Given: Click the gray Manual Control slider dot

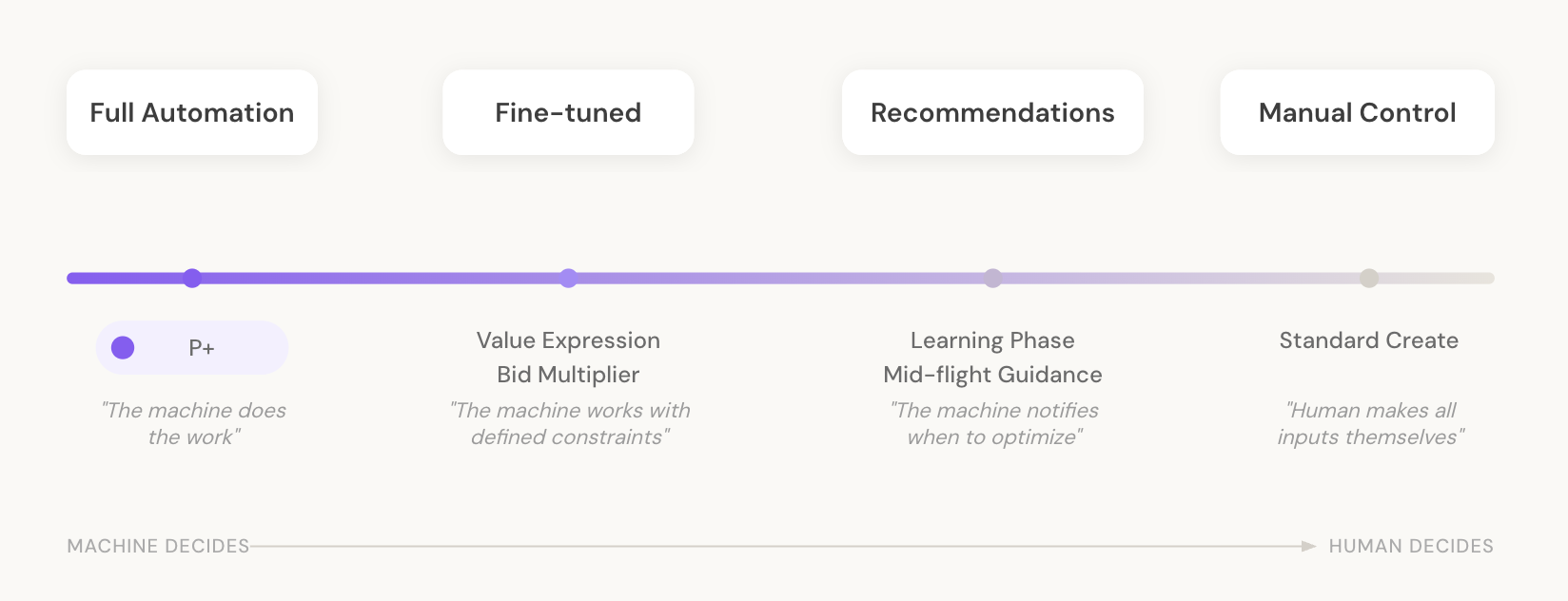Looking at the screenshot, I should [1368, 278].
